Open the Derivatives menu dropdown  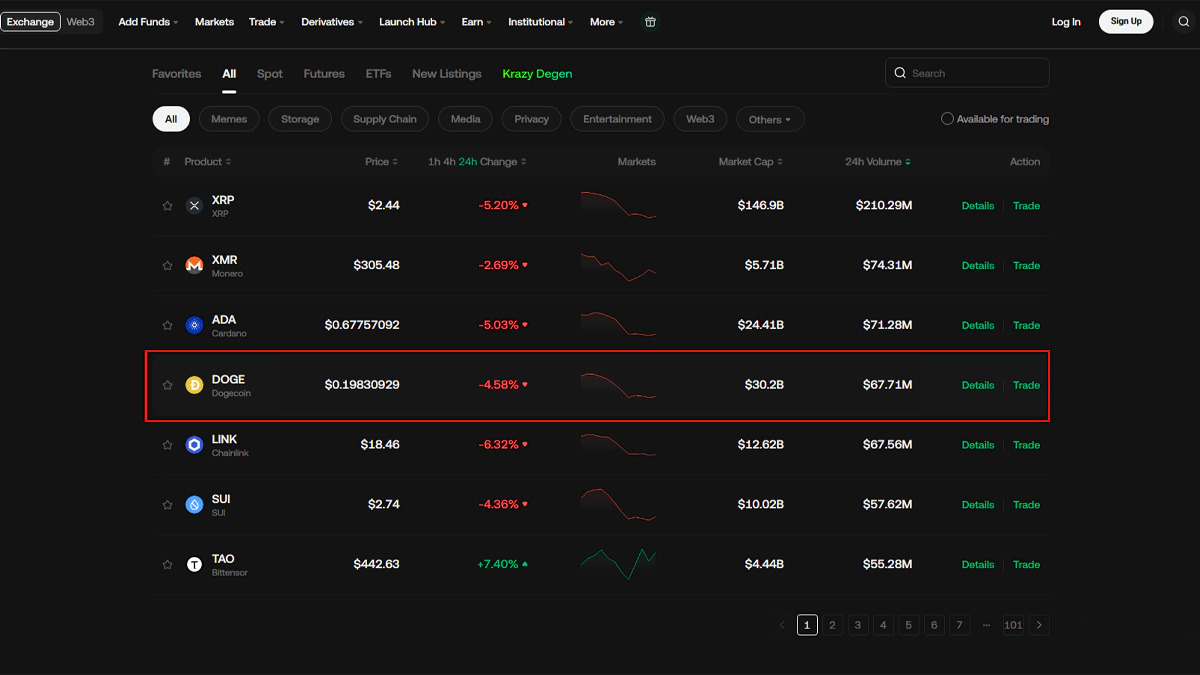[x=332, y=22]
